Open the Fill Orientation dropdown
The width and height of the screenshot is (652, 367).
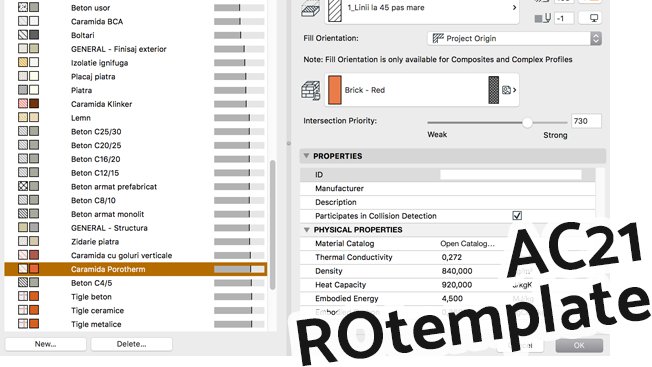click(514, 39)
